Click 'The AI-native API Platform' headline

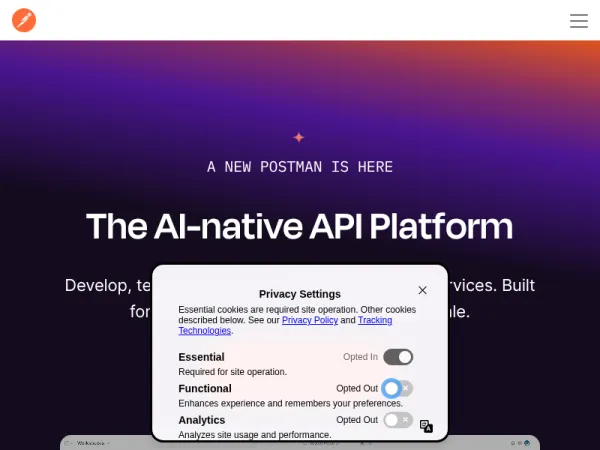point(300,226)
